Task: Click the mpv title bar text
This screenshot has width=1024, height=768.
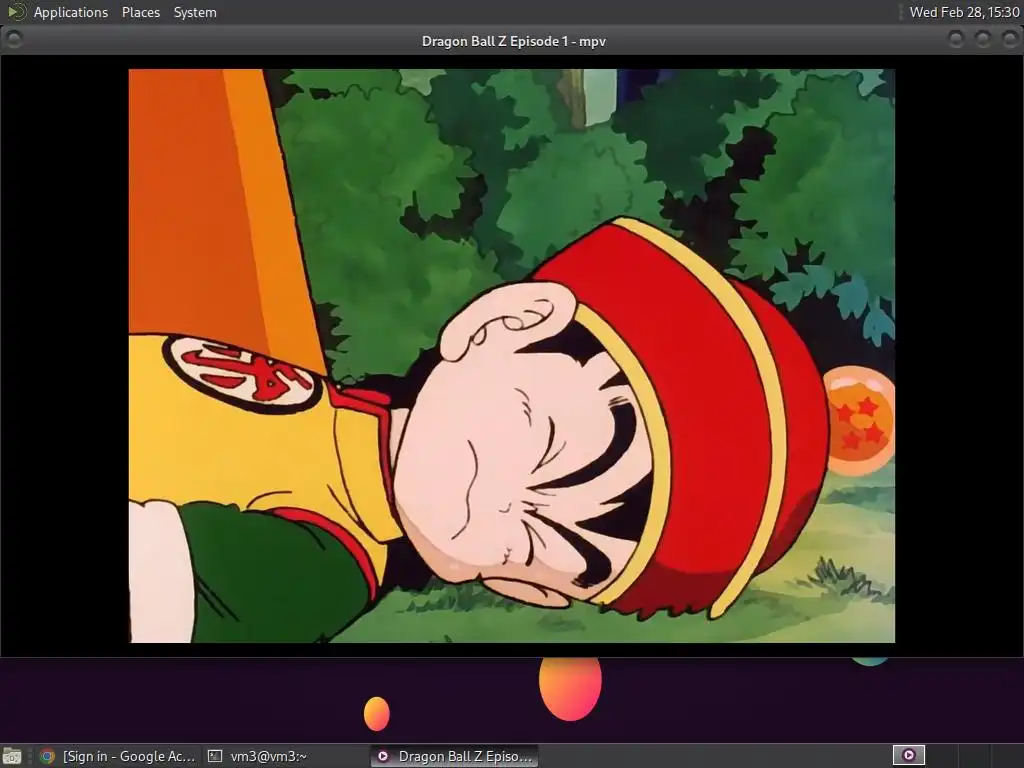Action: 513,41
